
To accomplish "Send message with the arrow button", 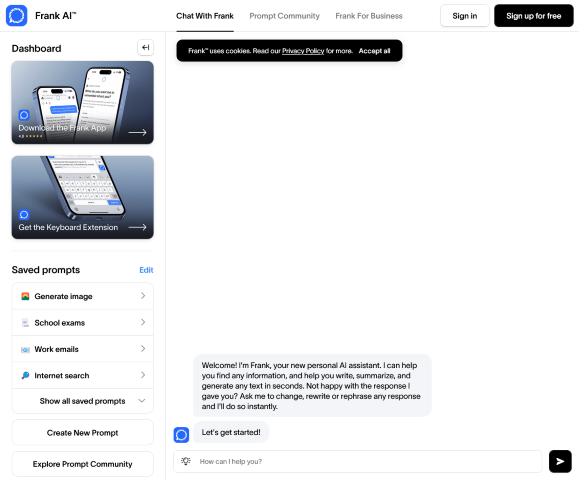I will point(560,461).
